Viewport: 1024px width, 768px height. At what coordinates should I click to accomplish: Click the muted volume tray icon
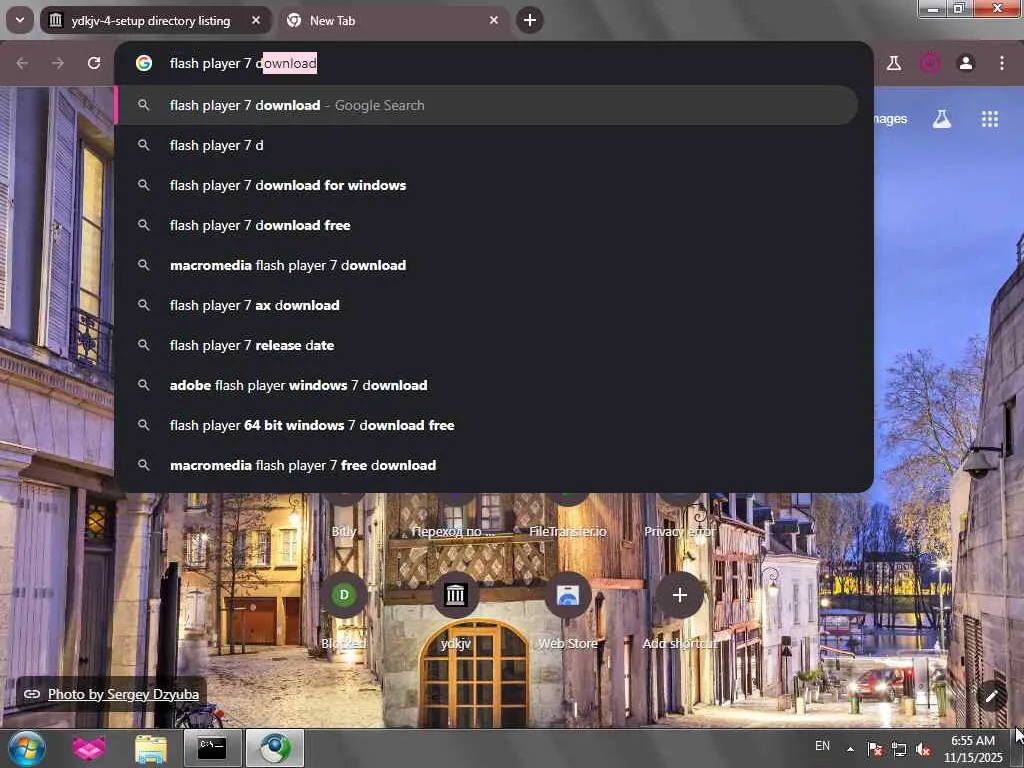point(923,749)
